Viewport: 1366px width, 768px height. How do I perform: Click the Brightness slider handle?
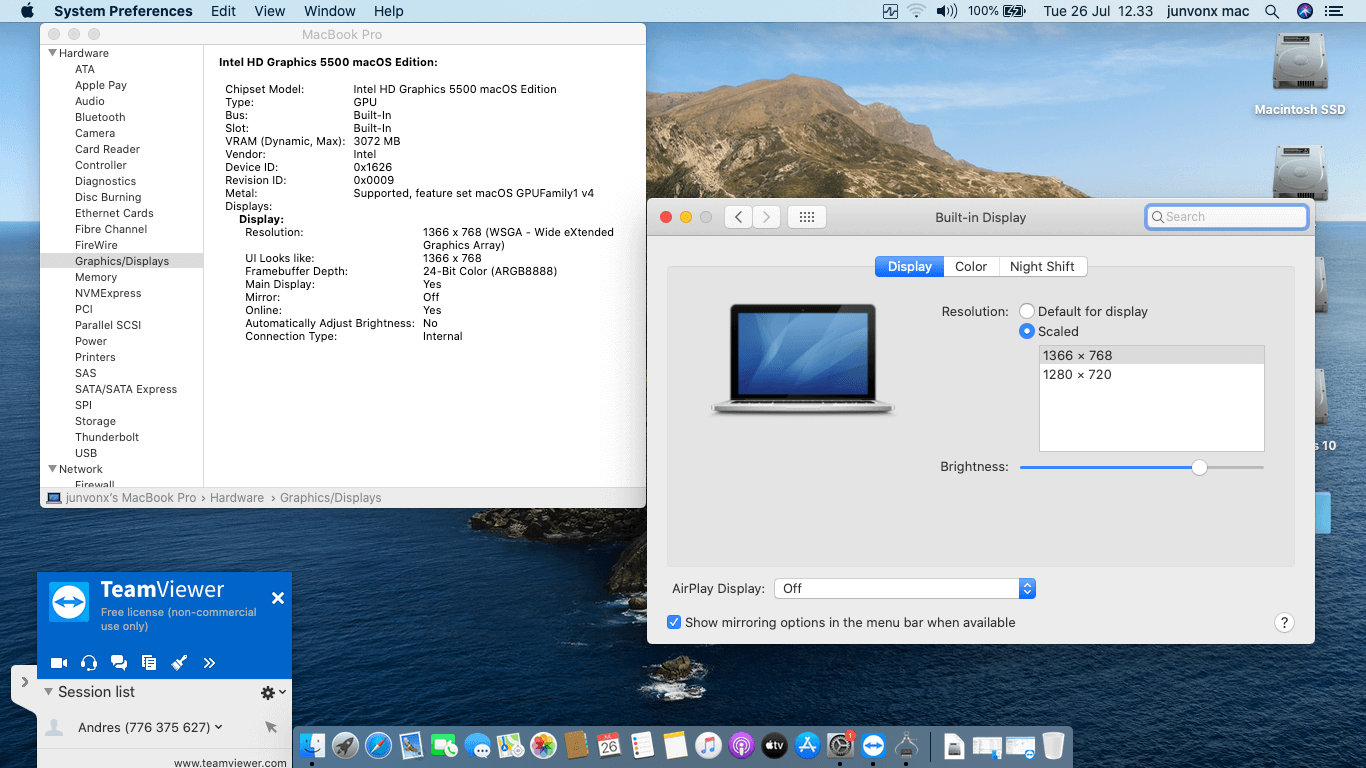(1199, 467)
